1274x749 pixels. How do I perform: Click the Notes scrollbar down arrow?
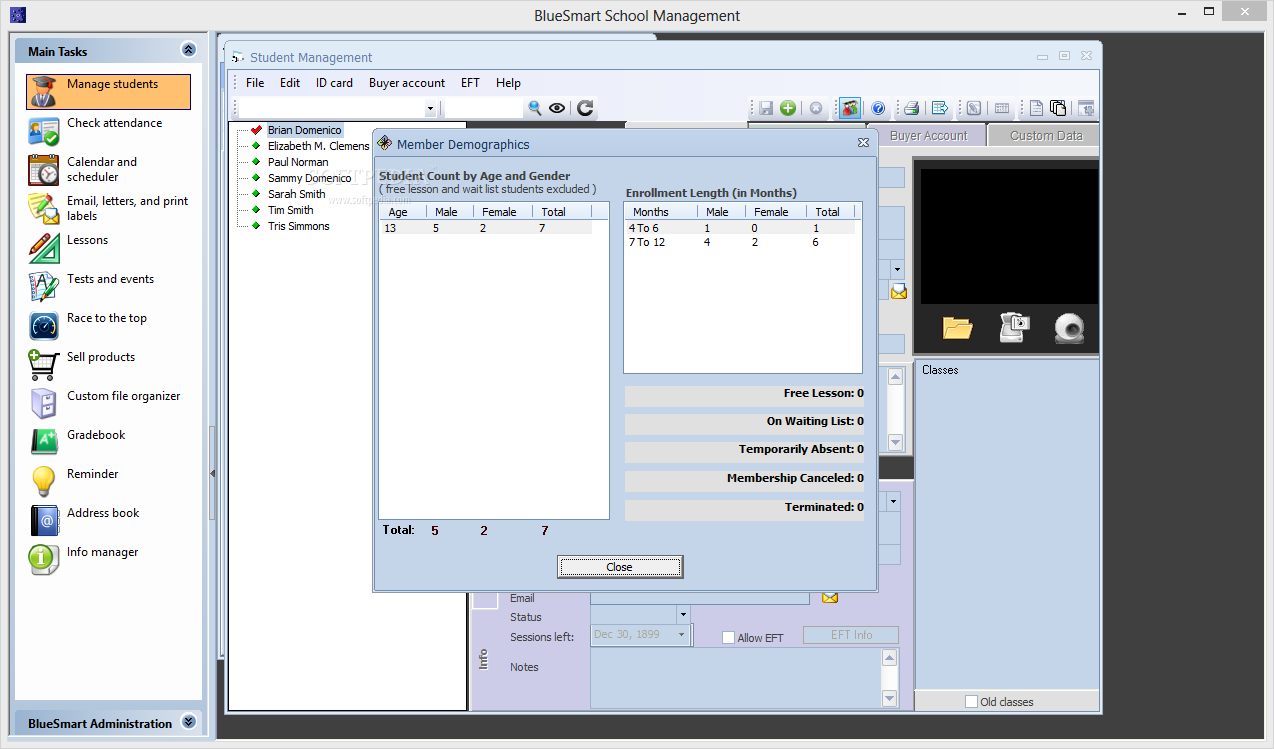(889, 698)
